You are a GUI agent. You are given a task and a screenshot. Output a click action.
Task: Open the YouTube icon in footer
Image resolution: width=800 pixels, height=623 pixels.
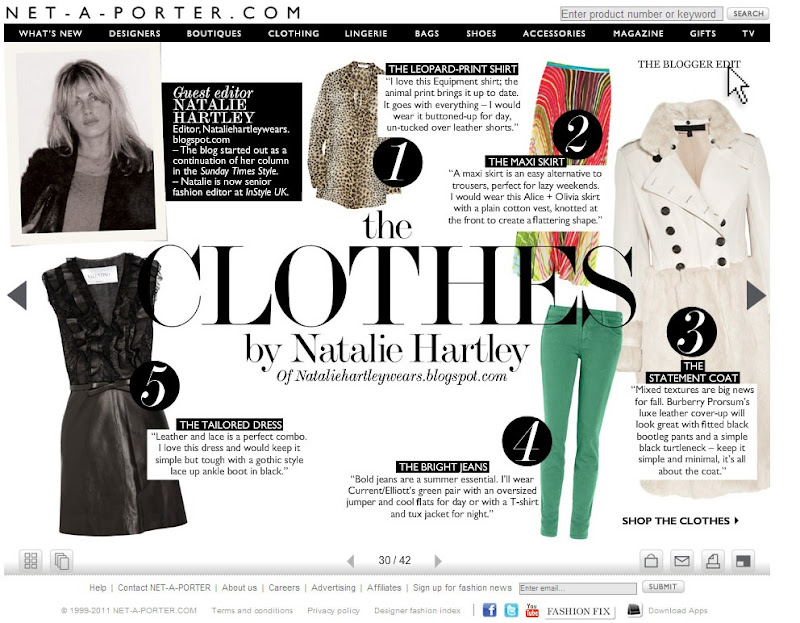point(532,610)
